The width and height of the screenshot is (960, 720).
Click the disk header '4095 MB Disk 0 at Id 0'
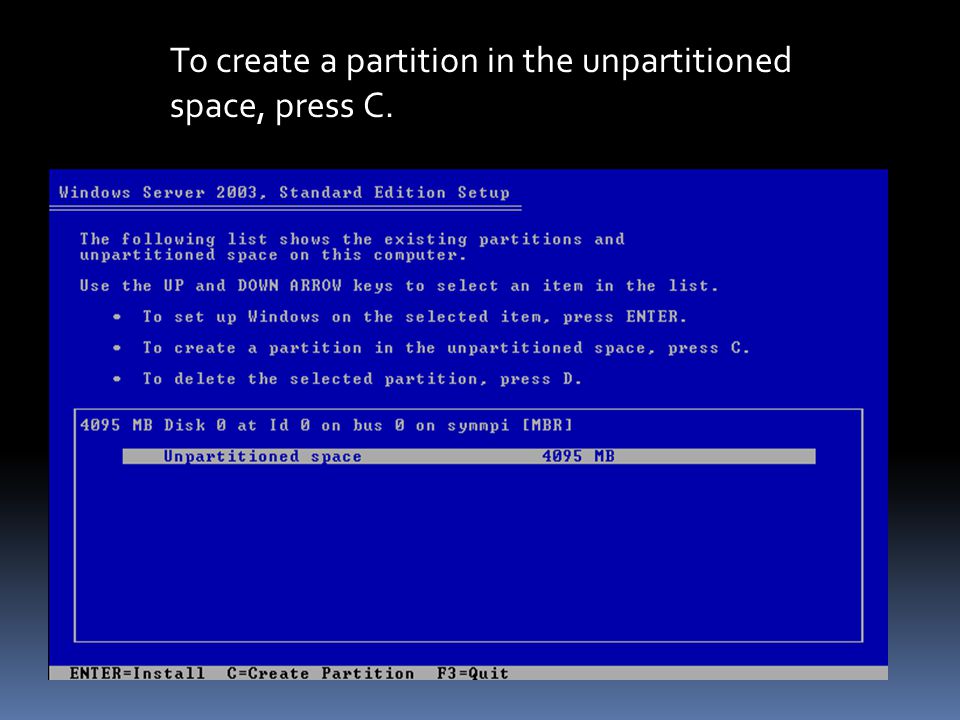tap(326, 425)
